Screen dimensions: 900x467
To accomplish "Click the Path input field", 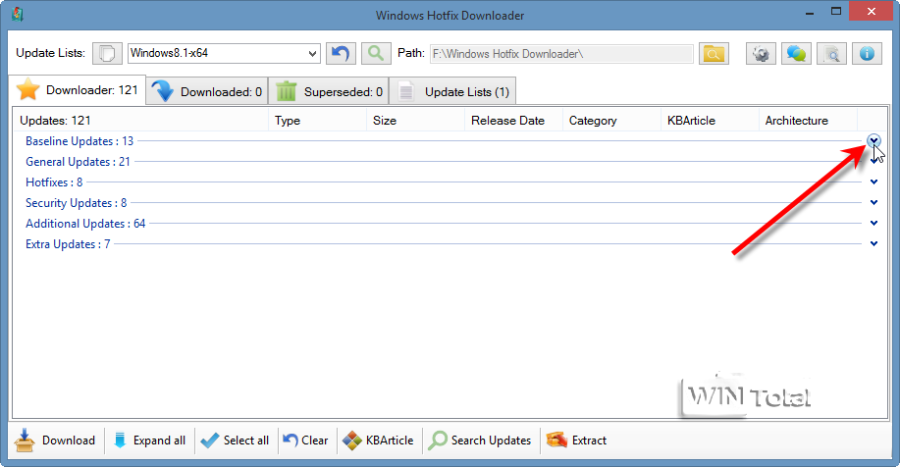I will (561, 54).
